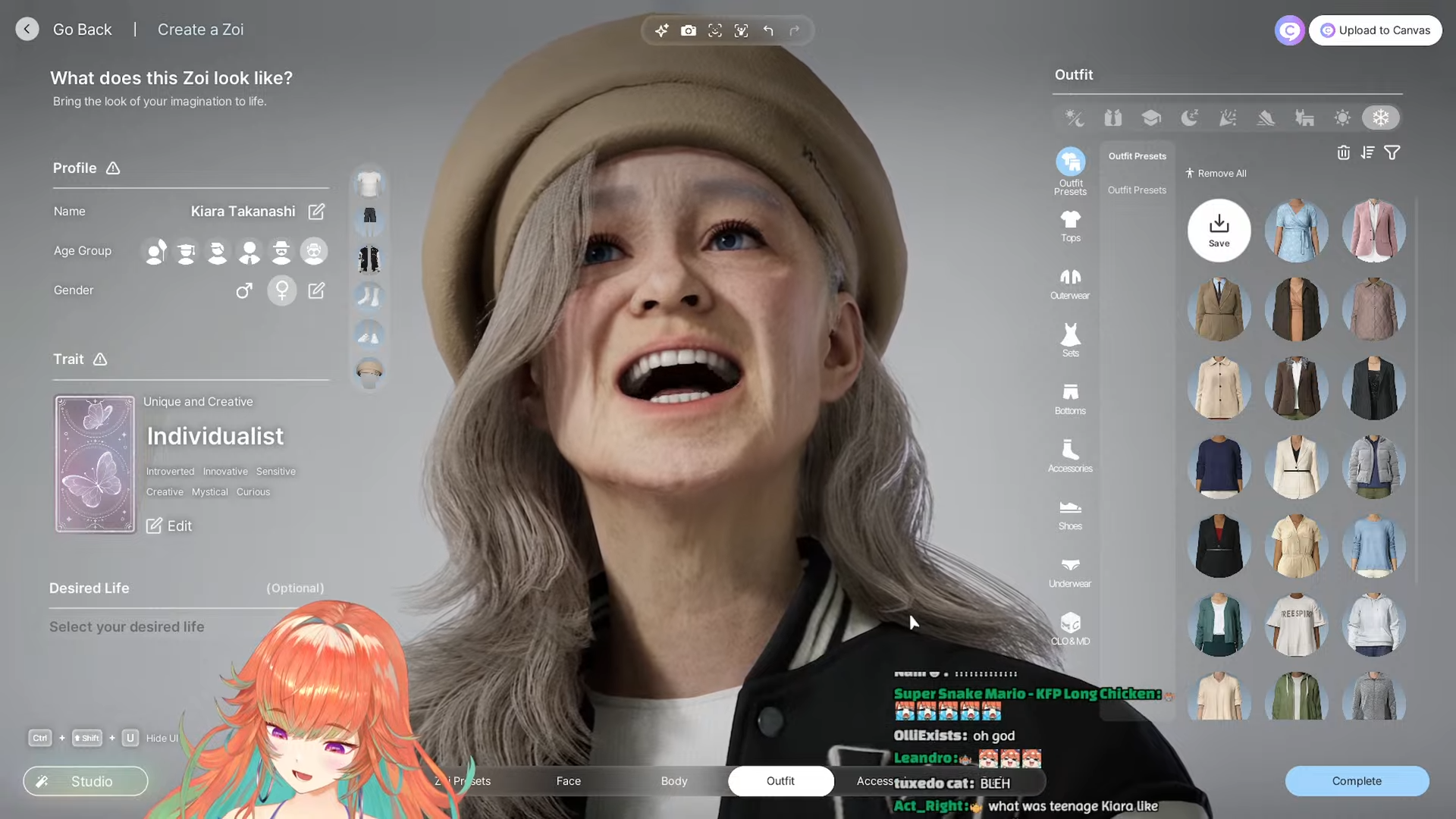Switch to swimwear outfit icon
The image size is (1456, 819).
1304,118
